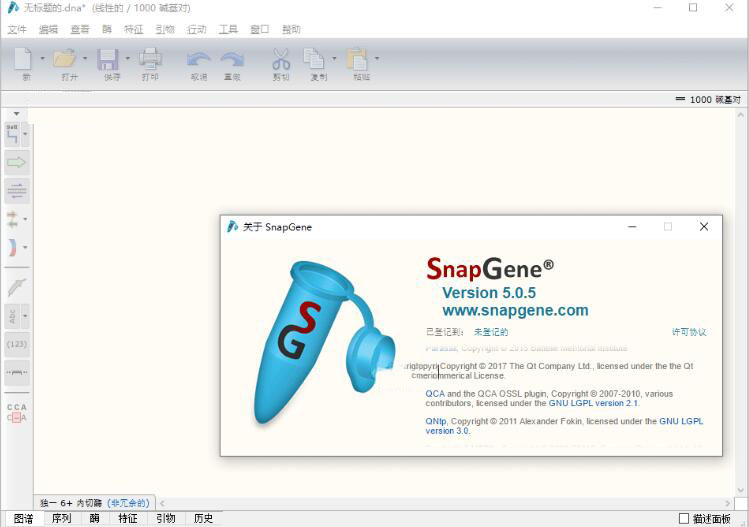
Task: Enable the 描述面板 checkbox
Action: point(684,519)
